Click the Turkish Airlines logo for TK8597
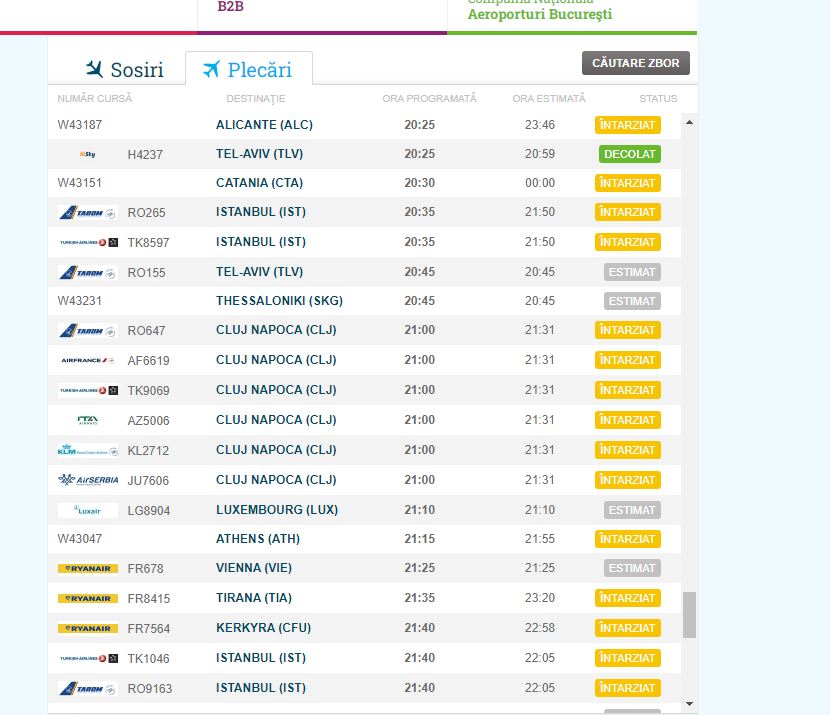Image resolution: width=830 pixels, height=715 pixels. coord(87,242)
